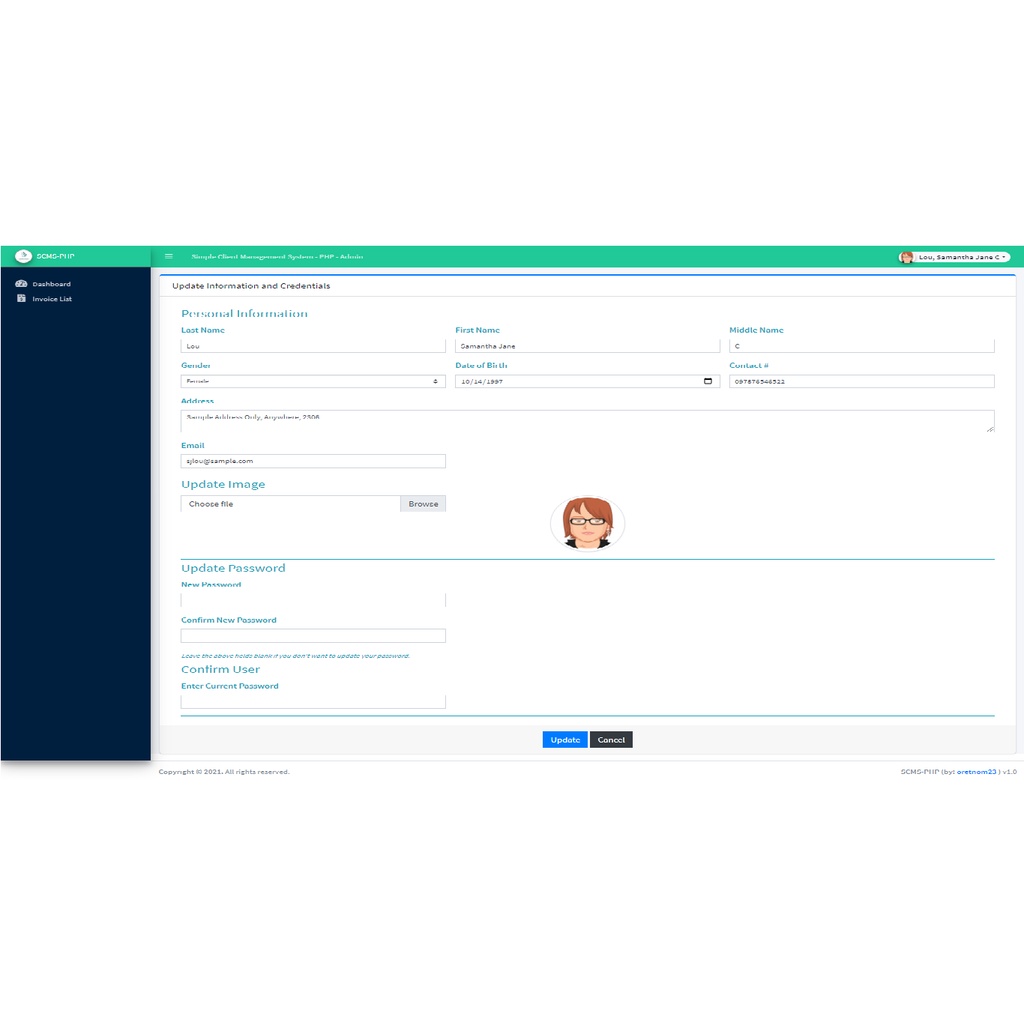Click the Invoice List icon in sidebar
Viewport: 1024px width, 1024px height.
[x=21, y=298]
